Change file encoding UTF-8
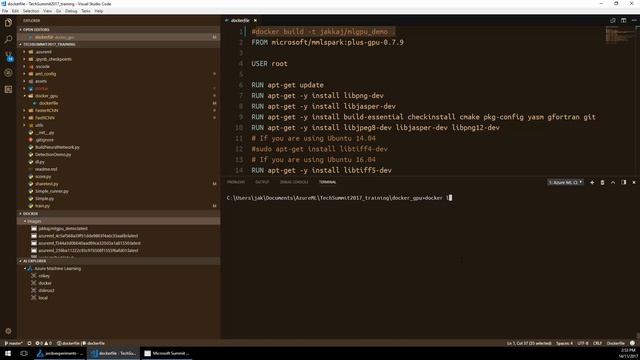 click(x=583, y=343)
